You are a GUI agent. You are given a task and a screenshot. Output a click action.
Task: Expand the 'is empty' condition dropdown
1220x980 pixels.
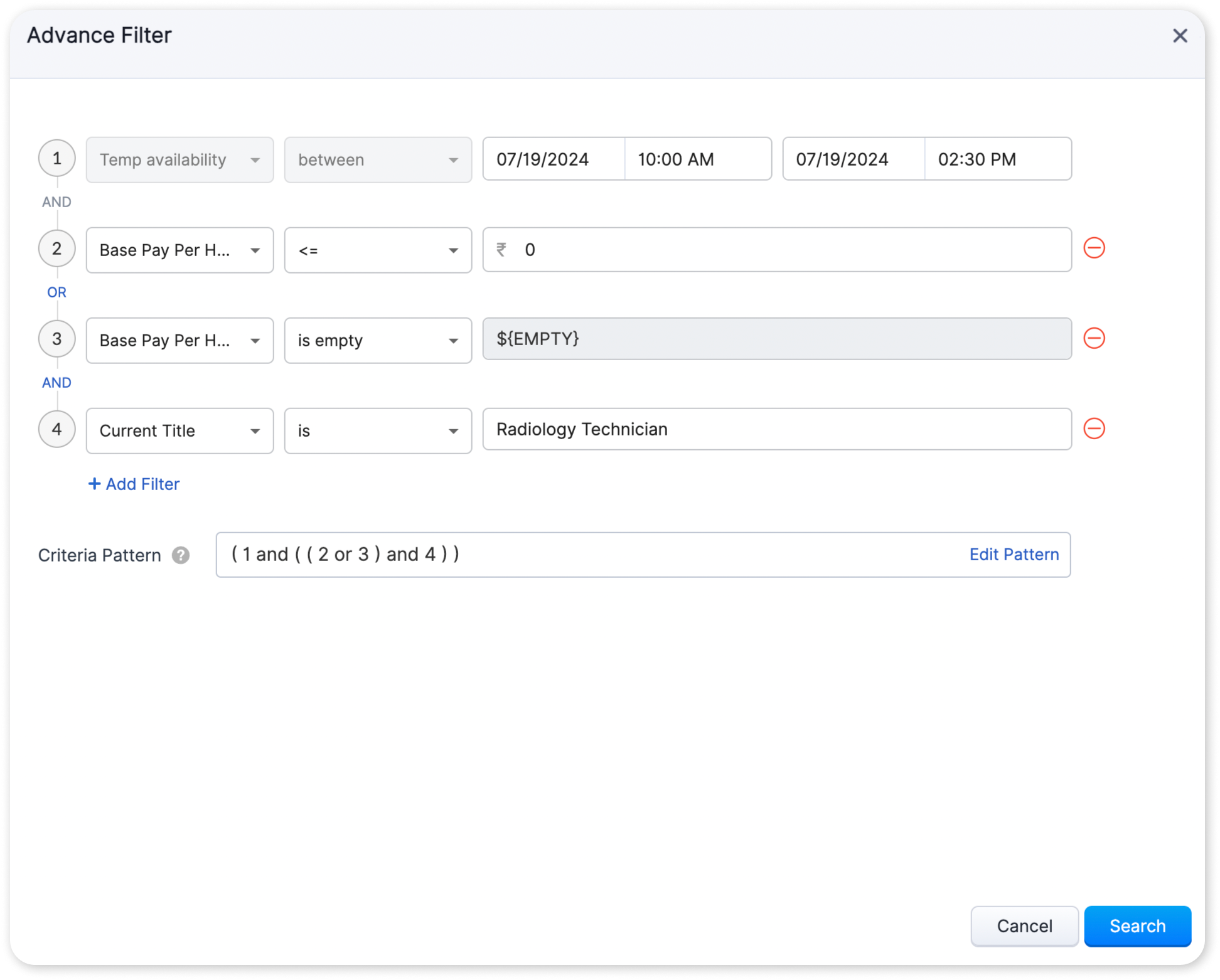pos(378,341)
